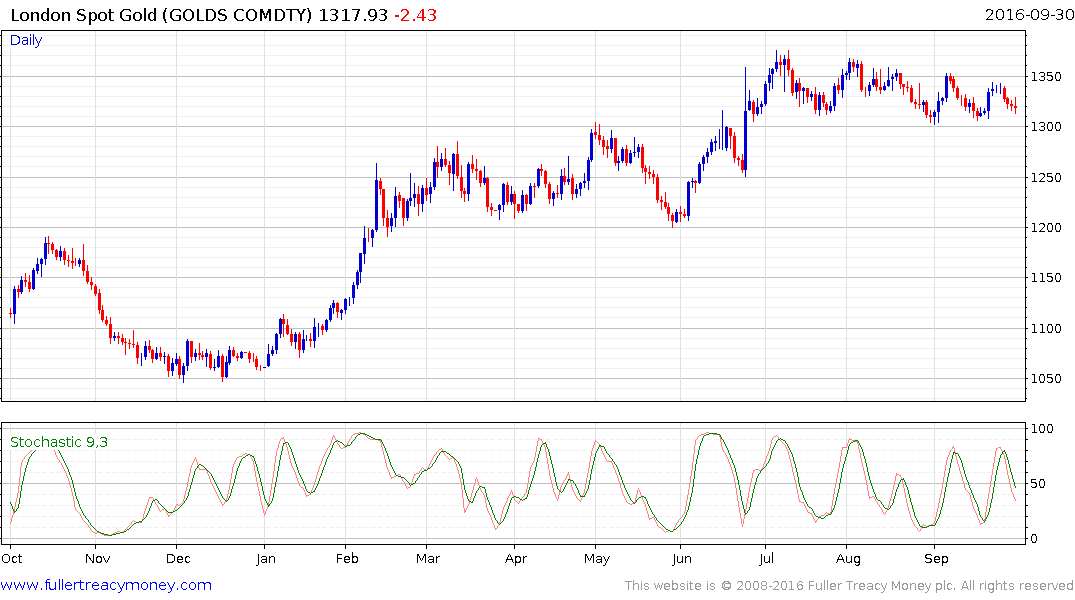Click the Jun month label
The height and width of the screenshot is (600, 1075).
coord(681,558)
